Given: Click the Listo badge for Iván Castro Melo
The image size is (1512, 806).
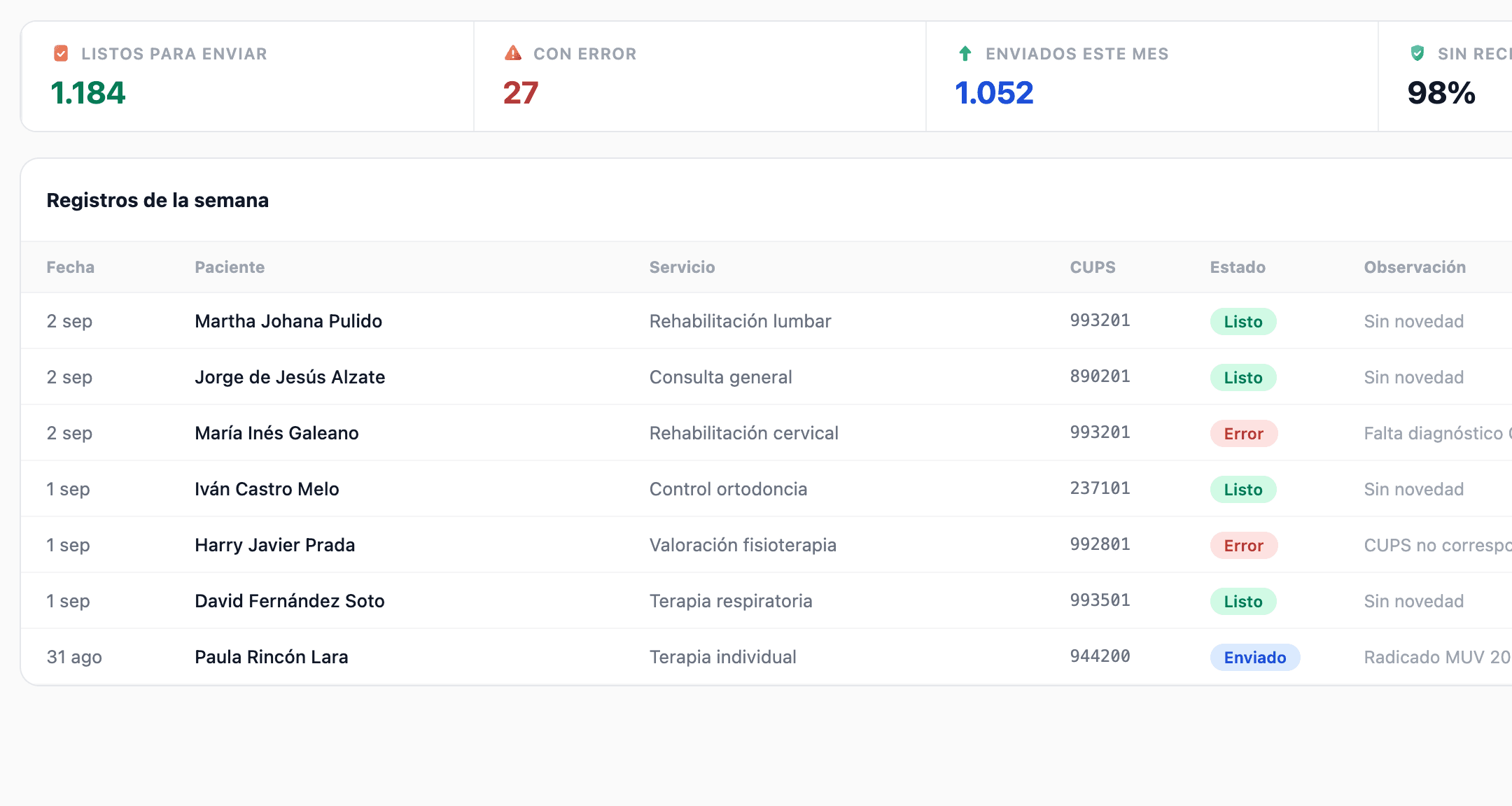Looking at the screenshot, I should point(1243,490).
